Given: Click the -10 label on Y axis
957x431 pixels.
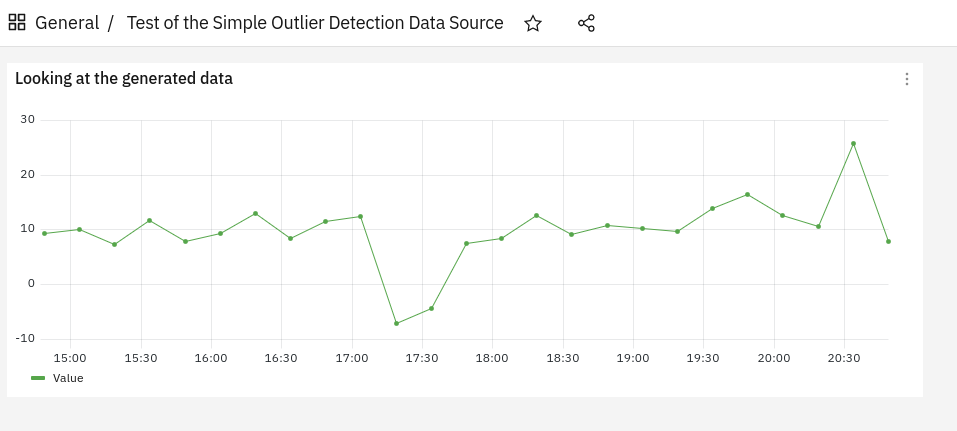Looking at the screenshot, I should tap(26, 338).
